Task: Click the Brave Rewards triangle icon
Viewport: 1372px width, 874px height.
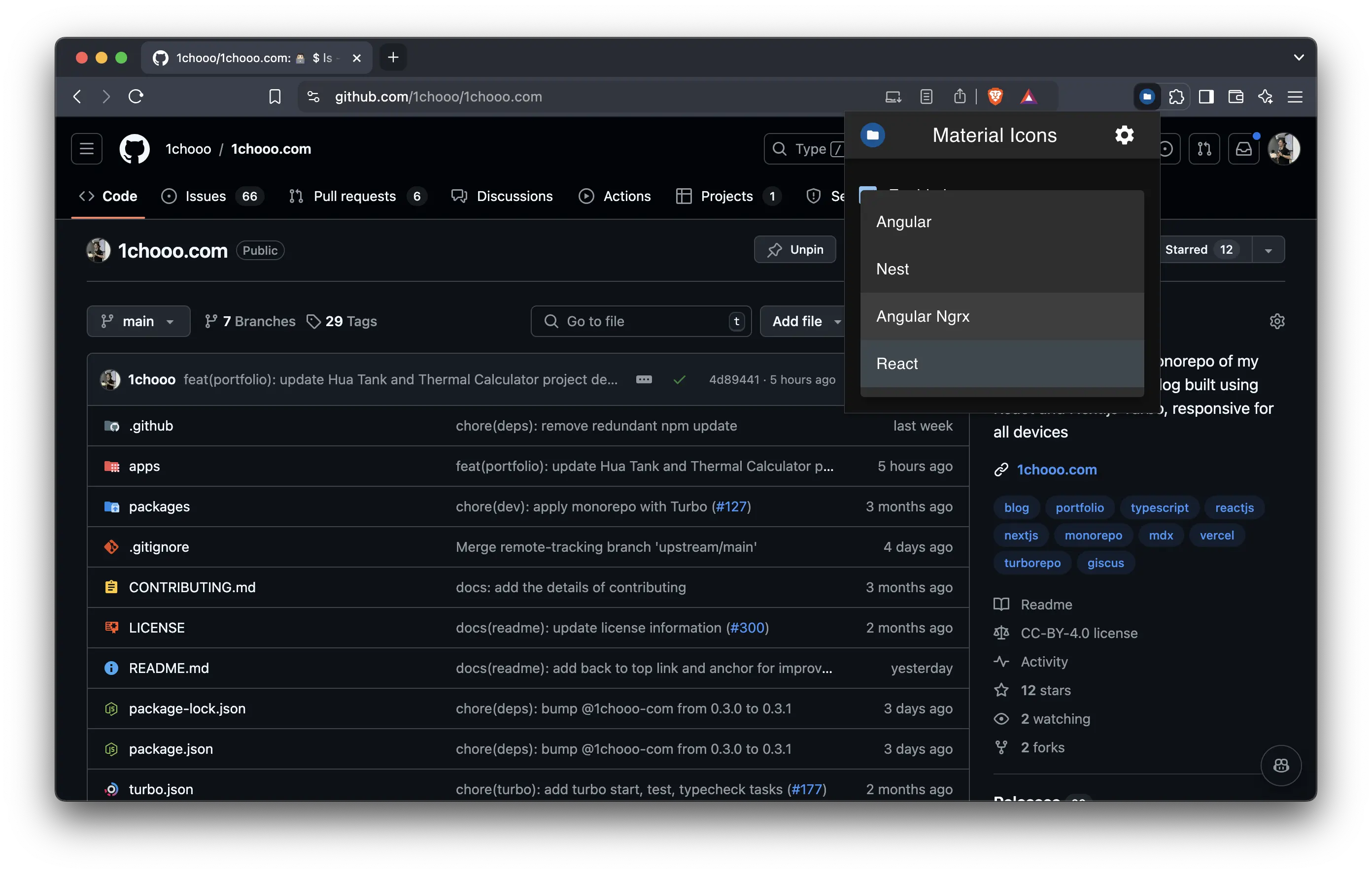Action: (x=1028, y=97)
